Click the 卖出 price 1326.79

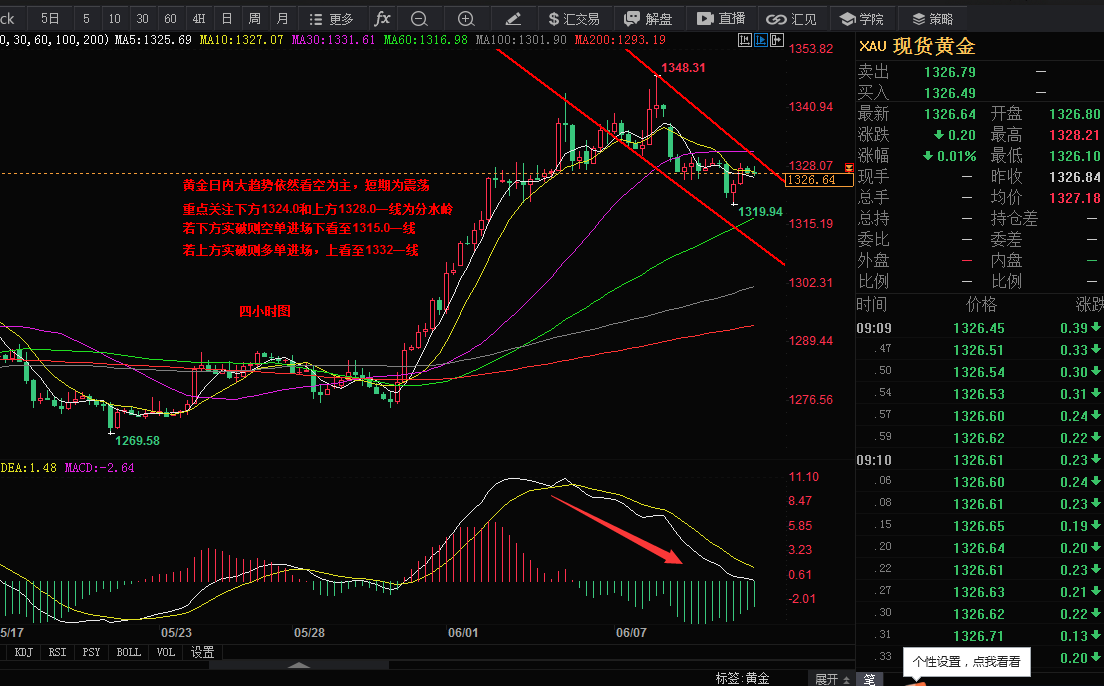click(x=950, y=72)
